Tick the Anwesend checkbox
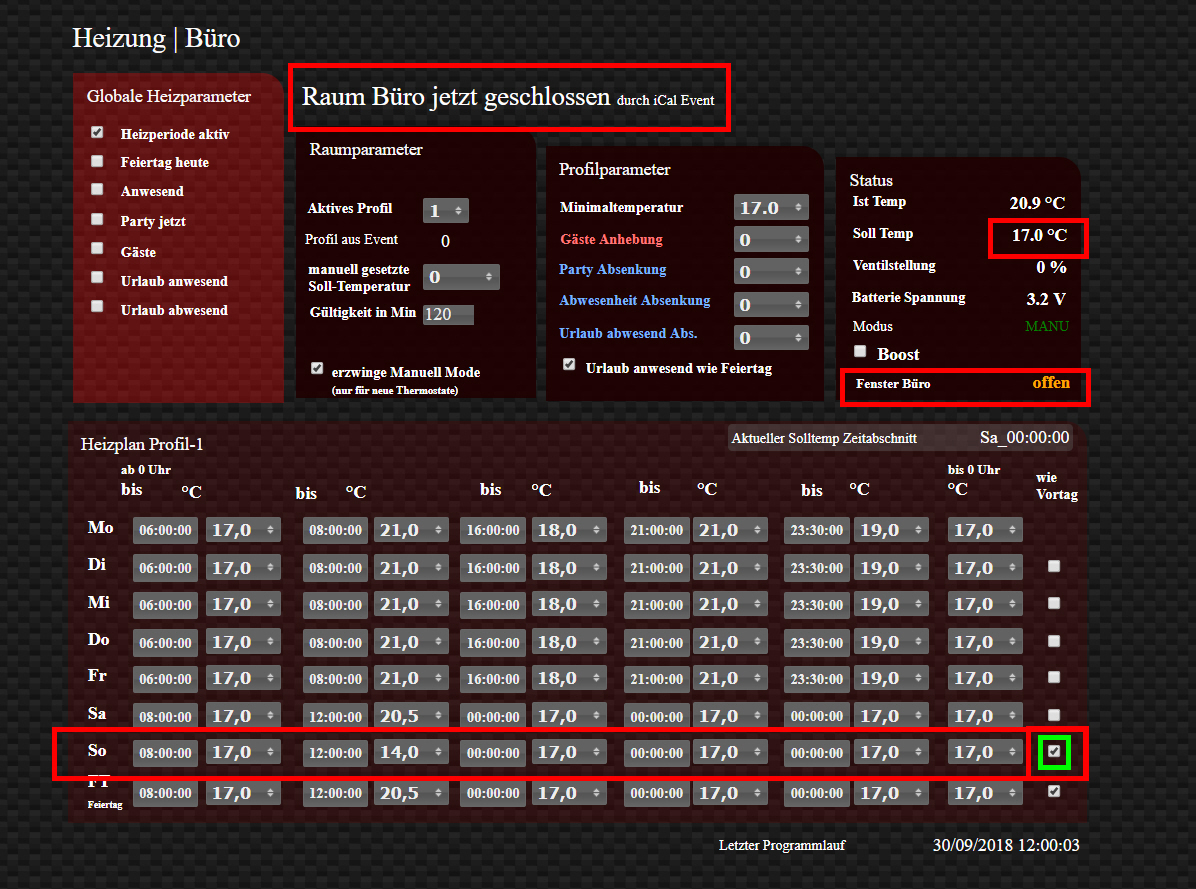 (97, 189)
